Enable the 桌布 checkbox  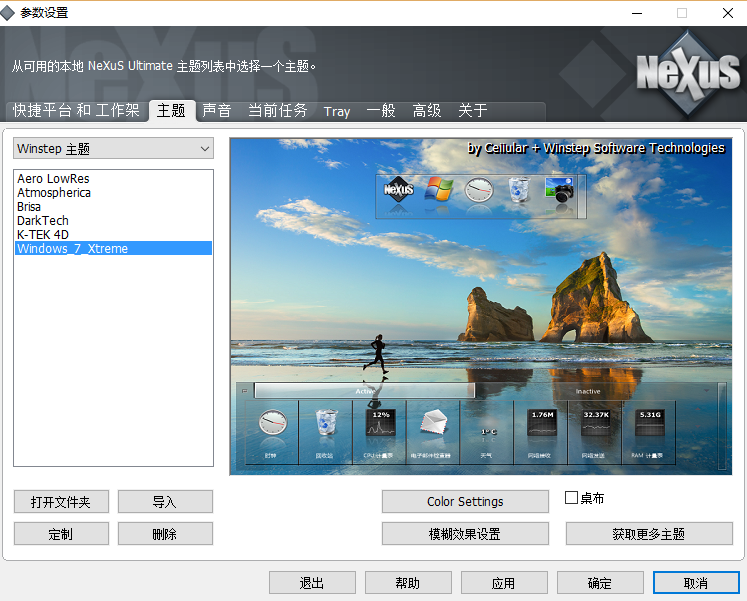click(571, 498)
